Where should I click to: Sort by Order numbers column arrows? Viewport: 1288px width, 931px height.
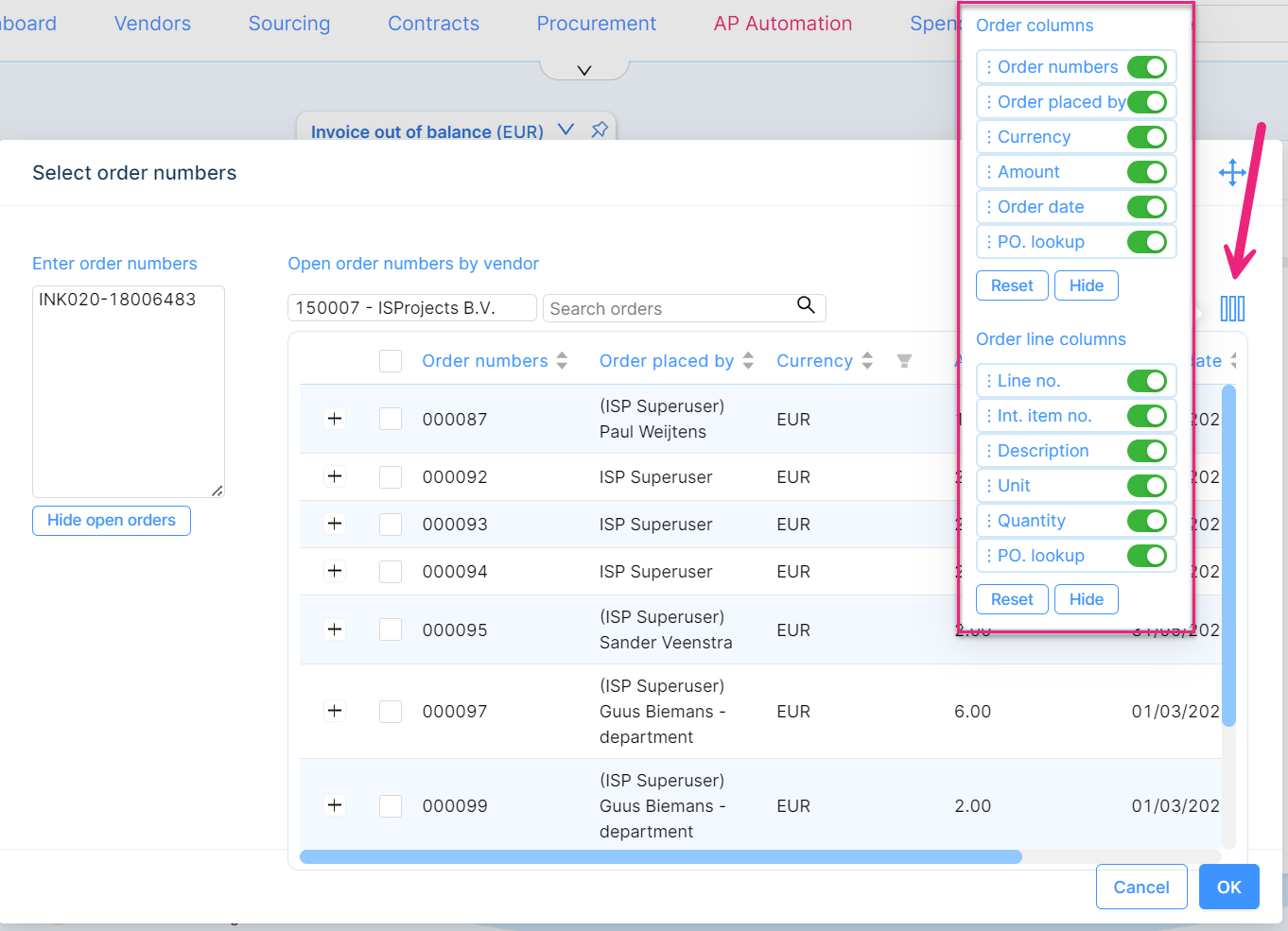pyautogui.click(x=562, y=361)
